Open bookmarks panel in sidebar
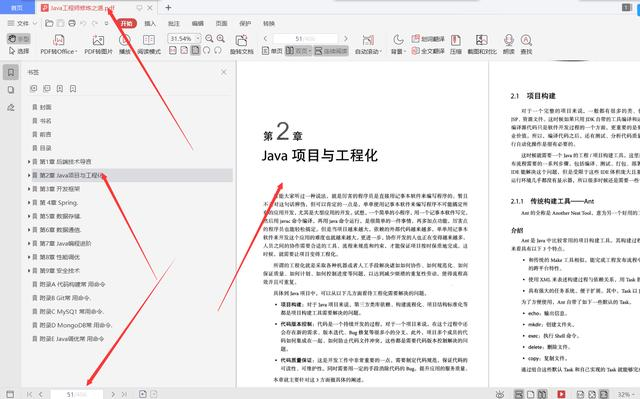This screenshot has height=399, width=640. (11, 72)
